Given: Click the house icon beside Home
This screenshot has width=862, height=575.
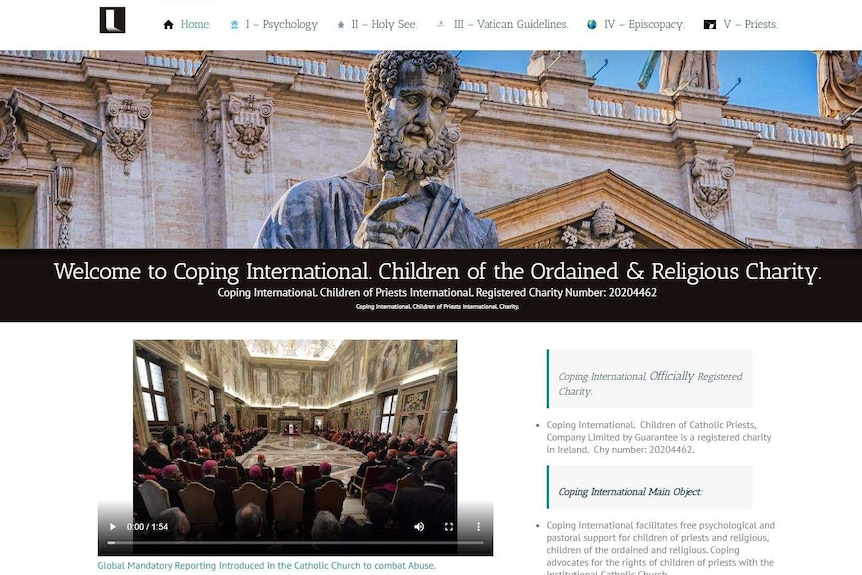Looking at the screenshot, I should [168, 24].
